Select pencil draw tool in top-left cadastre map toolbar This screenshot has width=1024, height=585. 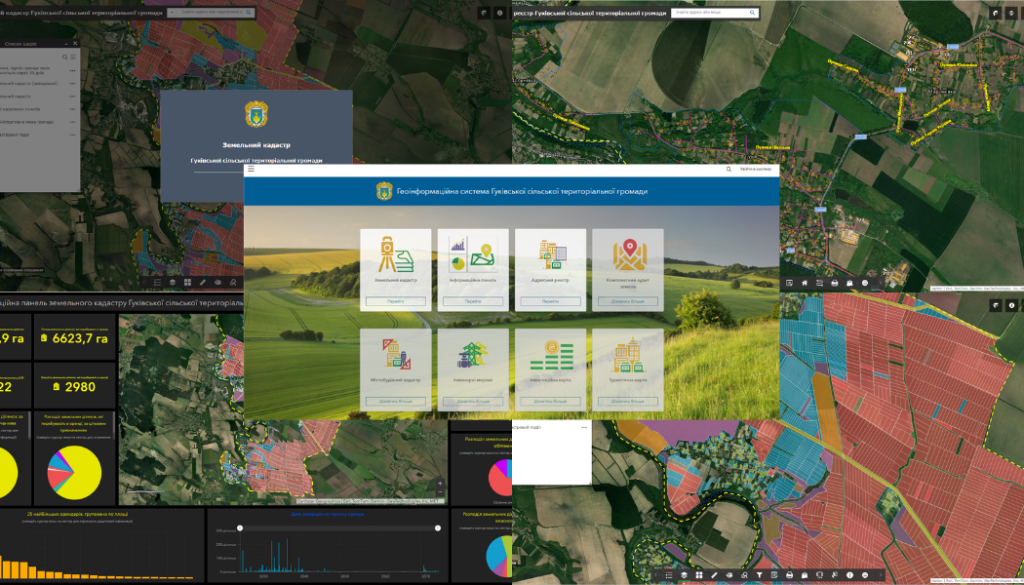[202, 283]
